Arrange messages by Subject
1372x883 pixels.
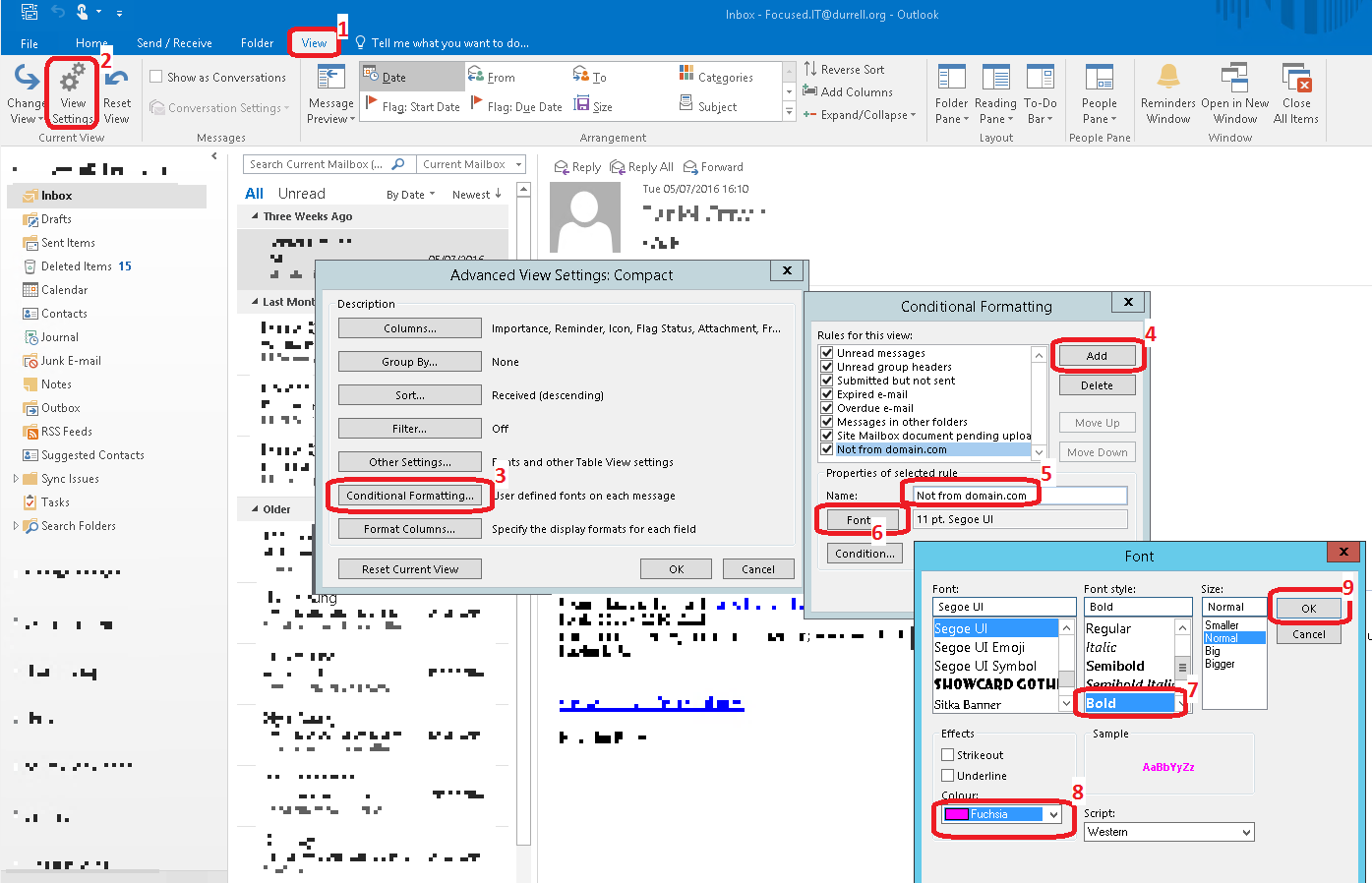click(708, 106)
